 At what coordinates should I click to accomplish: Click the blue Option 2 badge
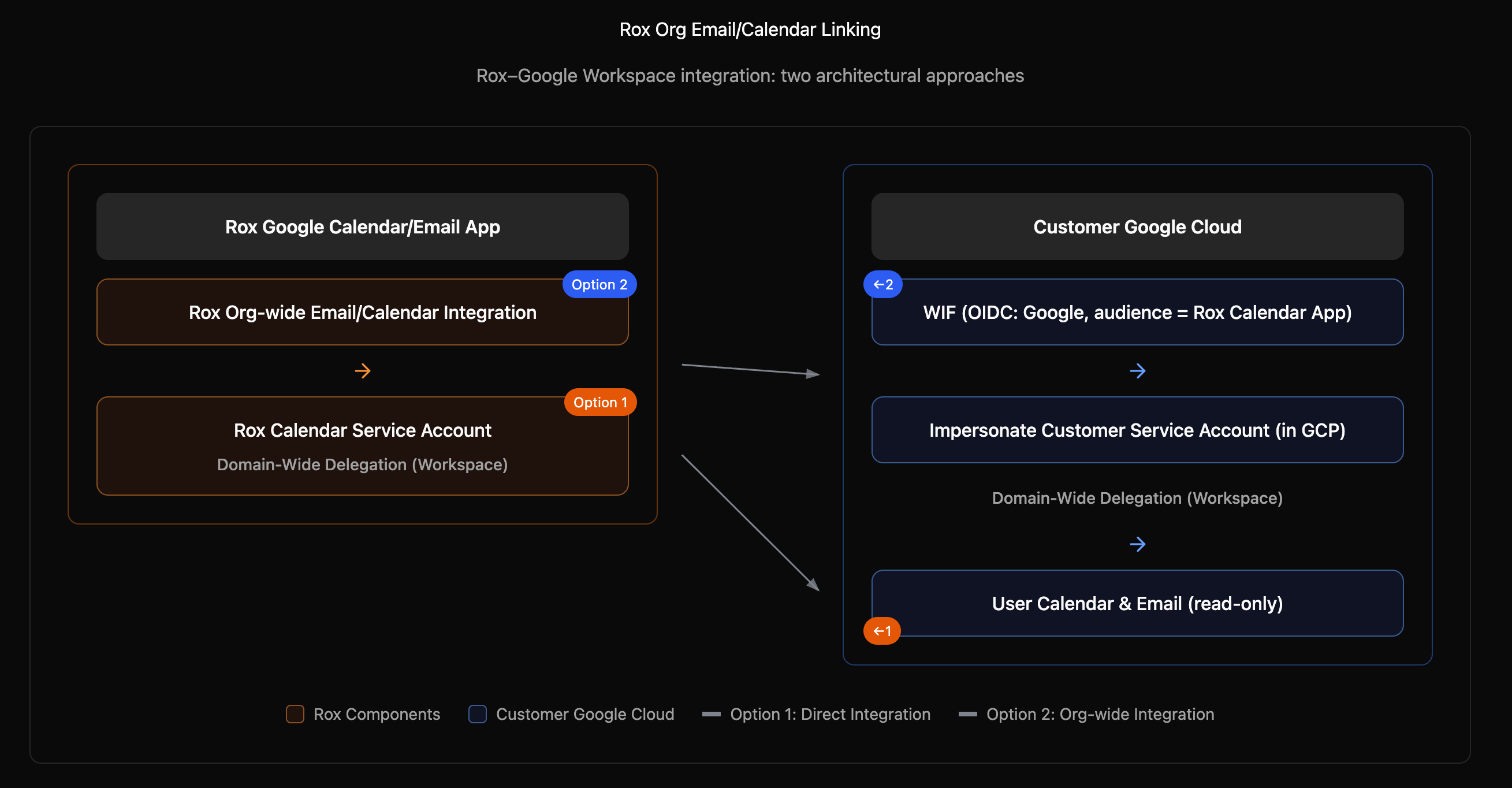pyautogui.click(x=599, y=284)
